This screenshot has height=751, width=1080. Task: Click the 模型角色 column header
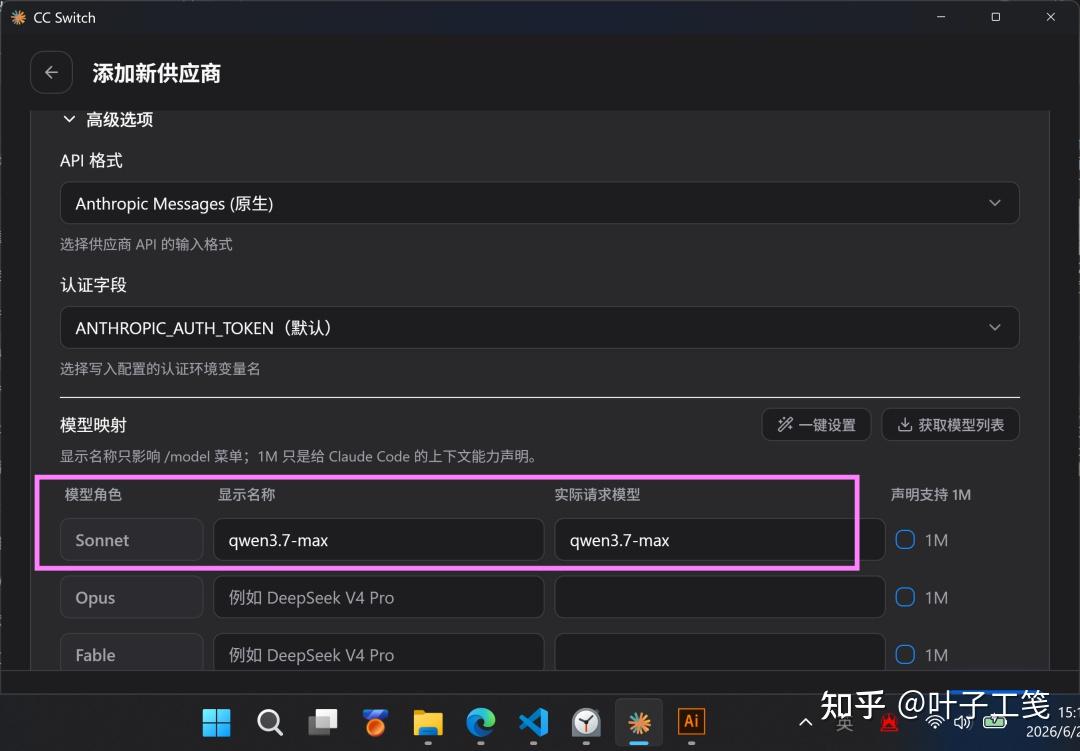[93, 495]
